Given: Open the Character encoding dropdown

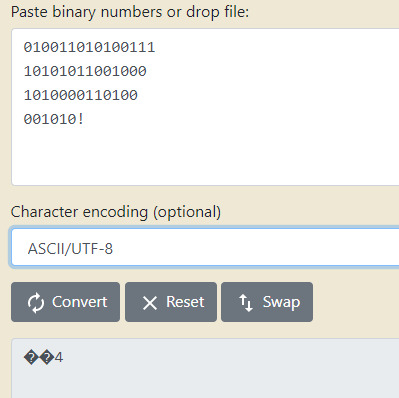Looking at the screenshot, I should 205,248.
